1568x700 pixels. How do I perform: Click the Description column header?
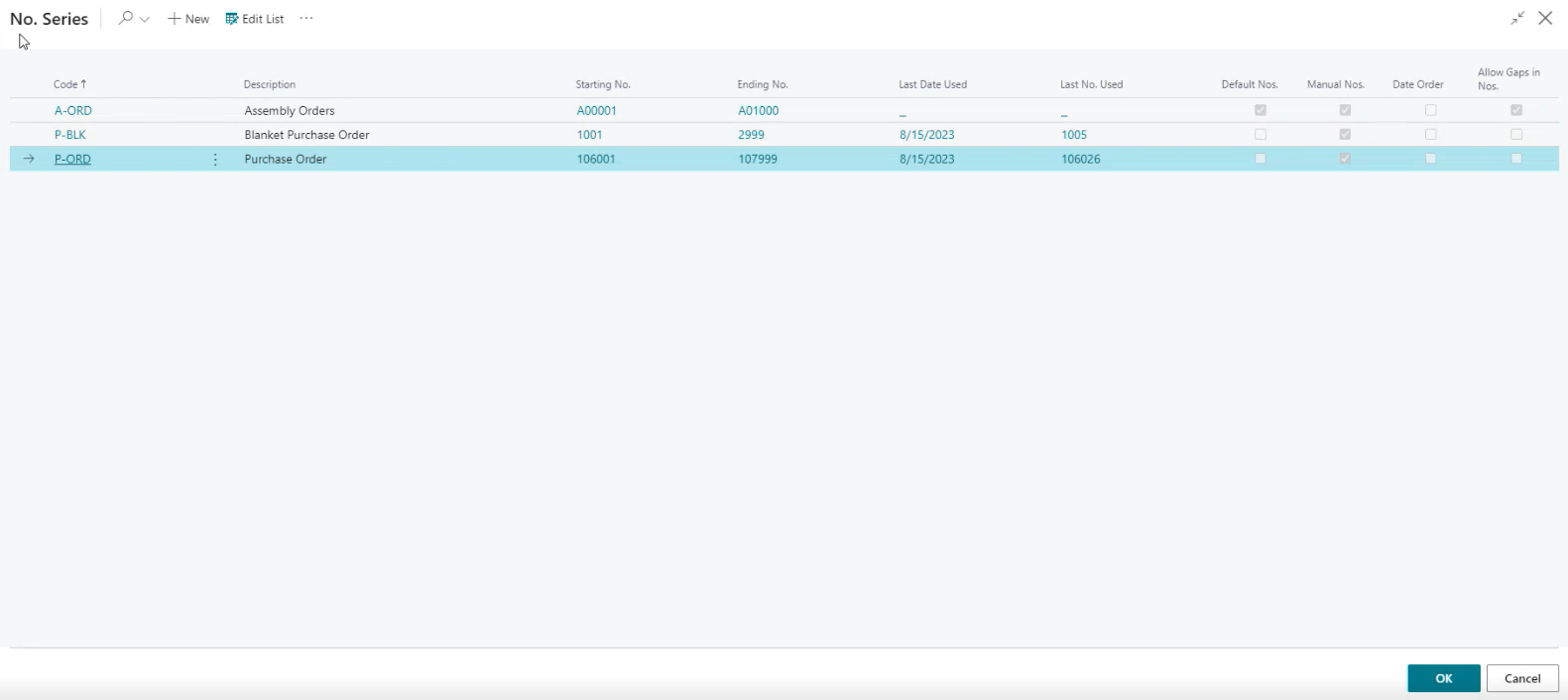click(270, 84)
